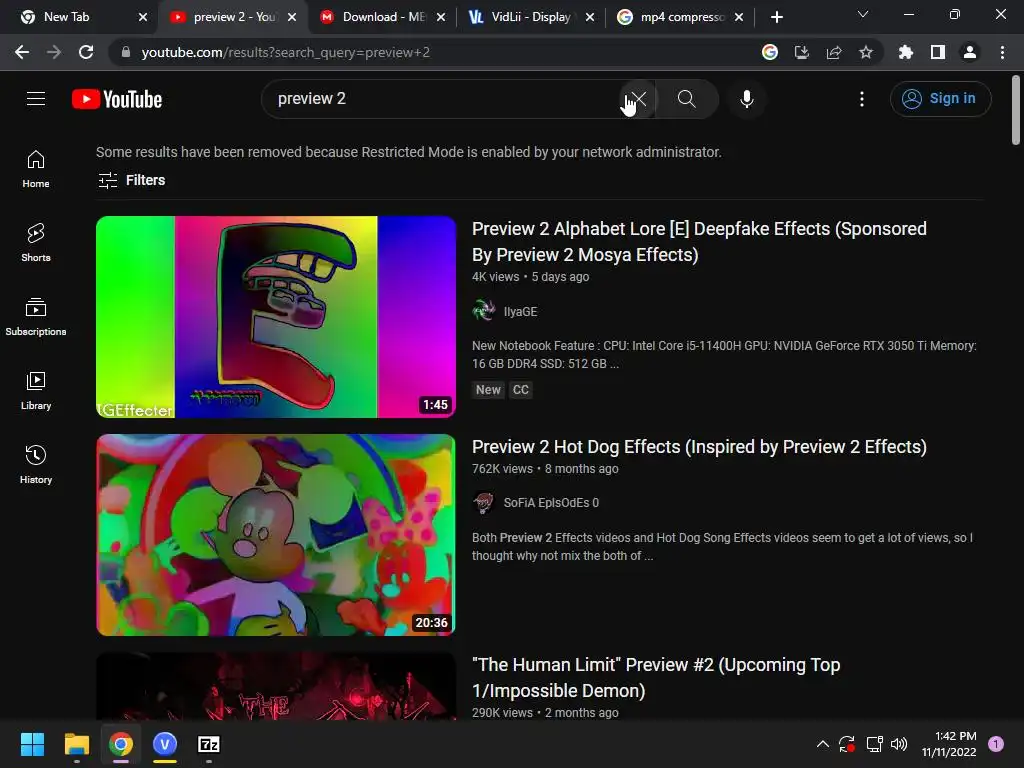Viewport: 1024px width, 768px height.
Task: Open the clock and date 1:42 PM
Action: pos(949,744)
